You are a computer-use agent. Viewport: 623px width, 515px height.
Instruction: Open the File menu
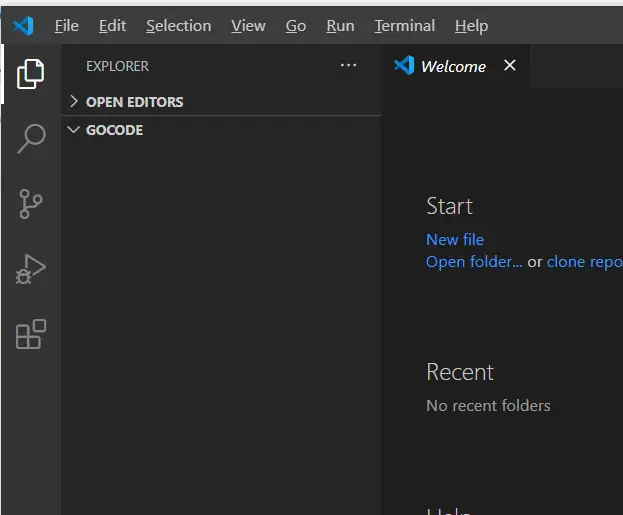(x=67, y=26)
